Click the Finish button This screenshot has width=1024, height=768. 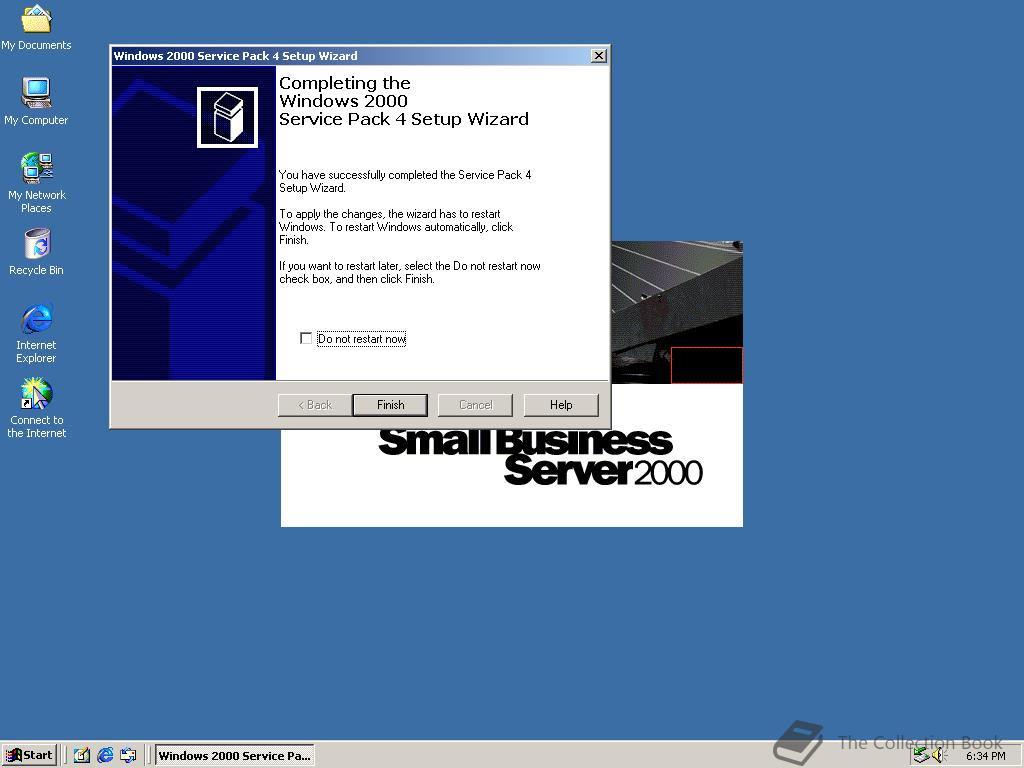[391, 405]
